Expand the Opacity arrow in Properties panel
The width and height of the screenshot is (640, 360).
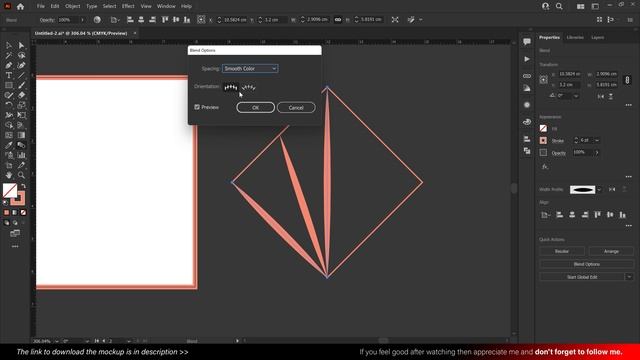pos(597,152)
